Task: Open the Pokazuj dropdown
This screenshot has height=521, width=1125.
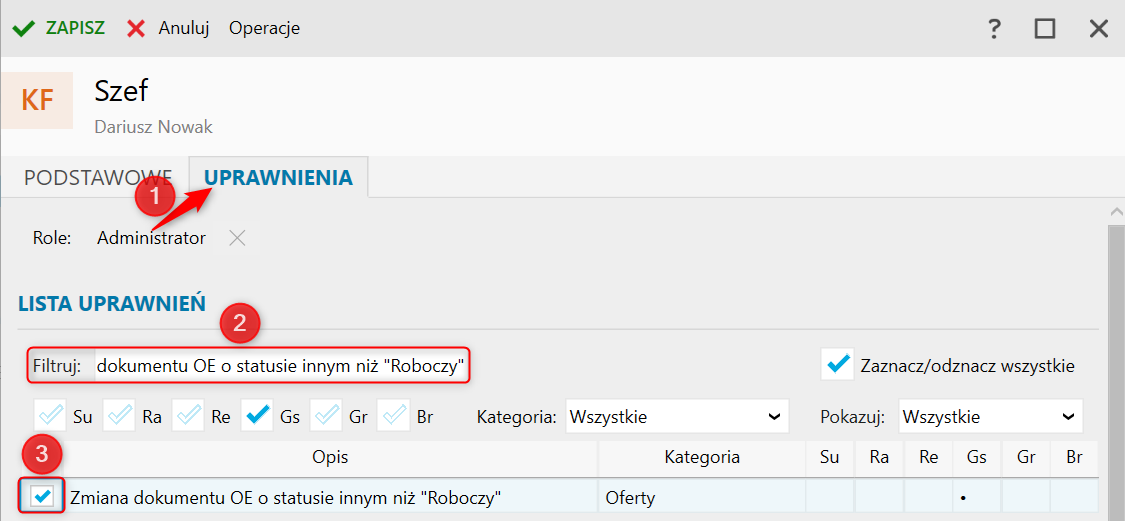Action: point(990,416)
